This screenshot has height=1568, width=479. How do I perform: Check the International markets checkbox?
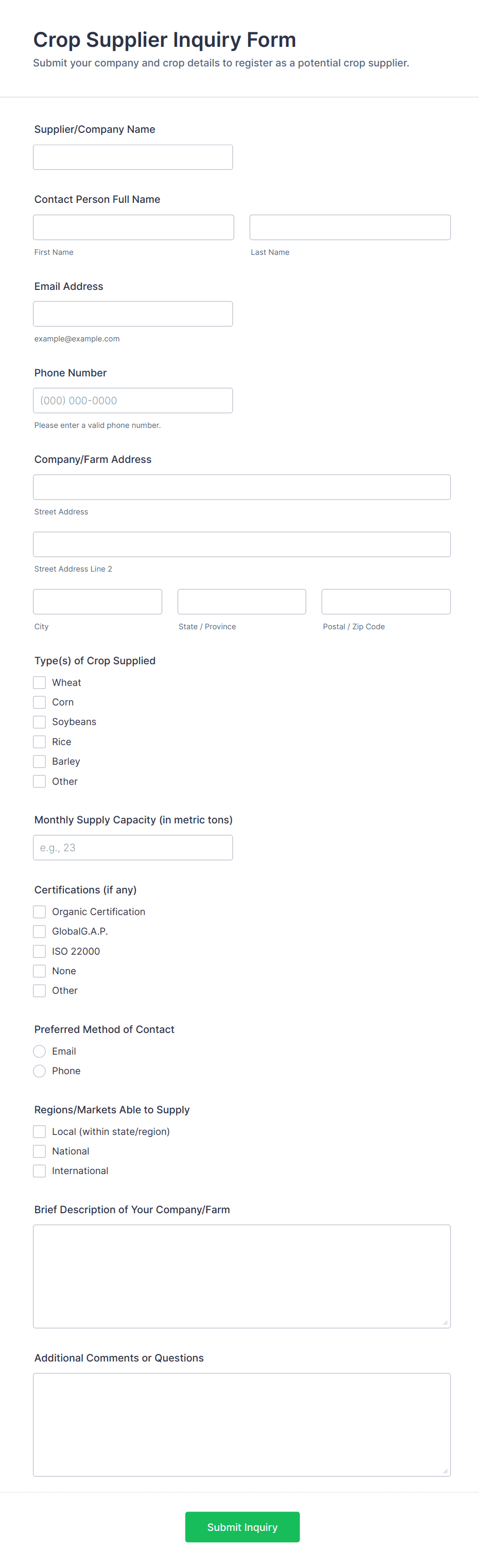point(40,1170)
